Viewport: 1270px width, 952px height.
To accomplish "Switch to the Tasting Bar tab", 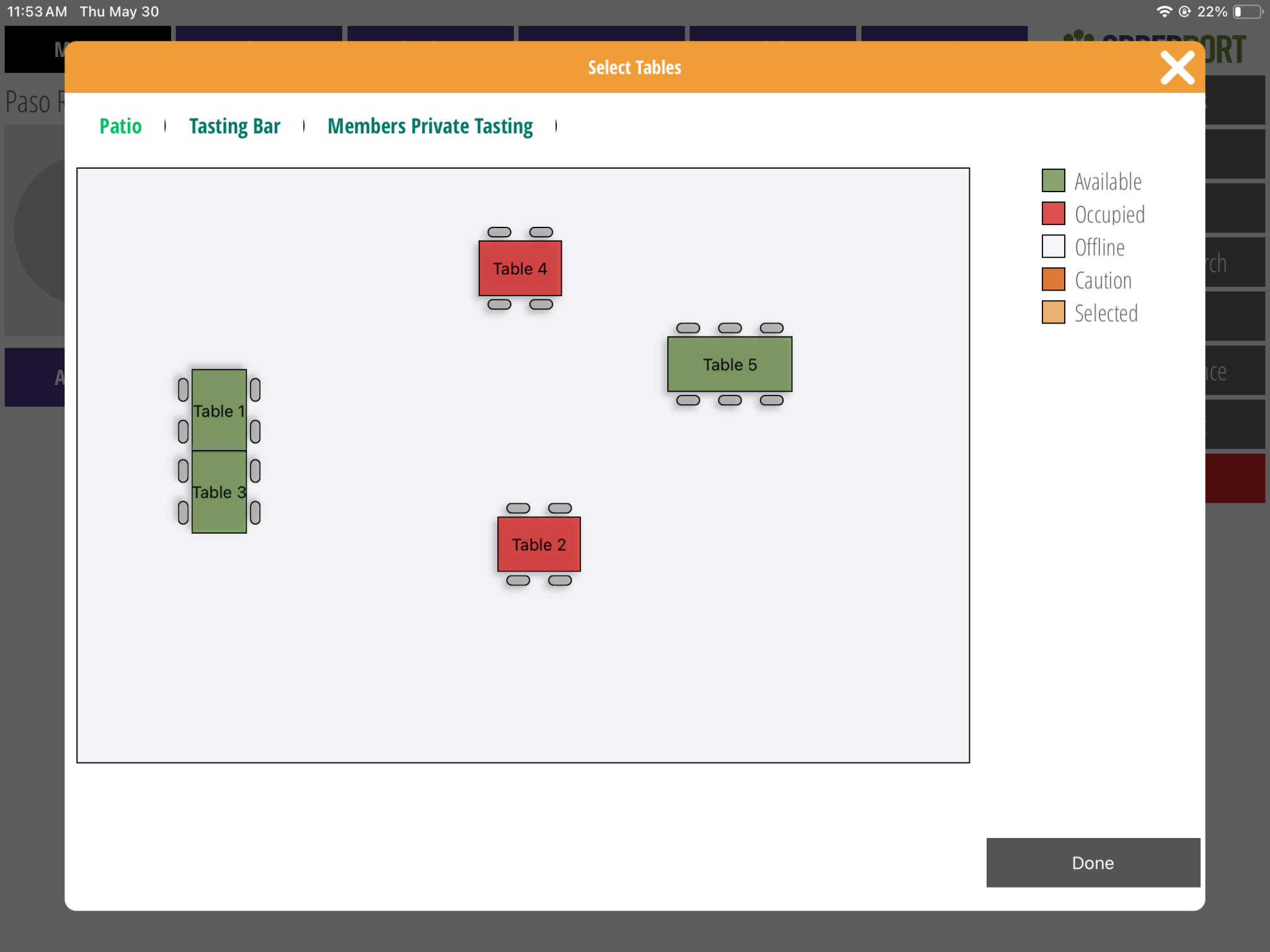I will click(234, 126).
